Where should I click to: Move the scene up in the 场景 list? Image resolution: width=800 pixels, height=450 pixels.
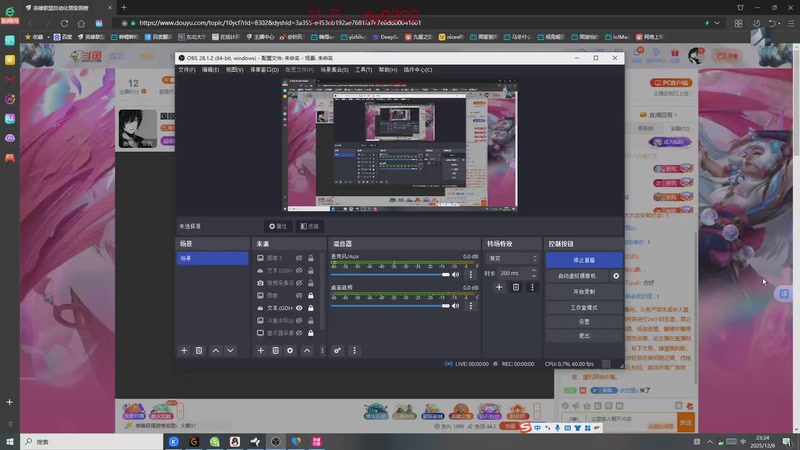tap(216, 351)
